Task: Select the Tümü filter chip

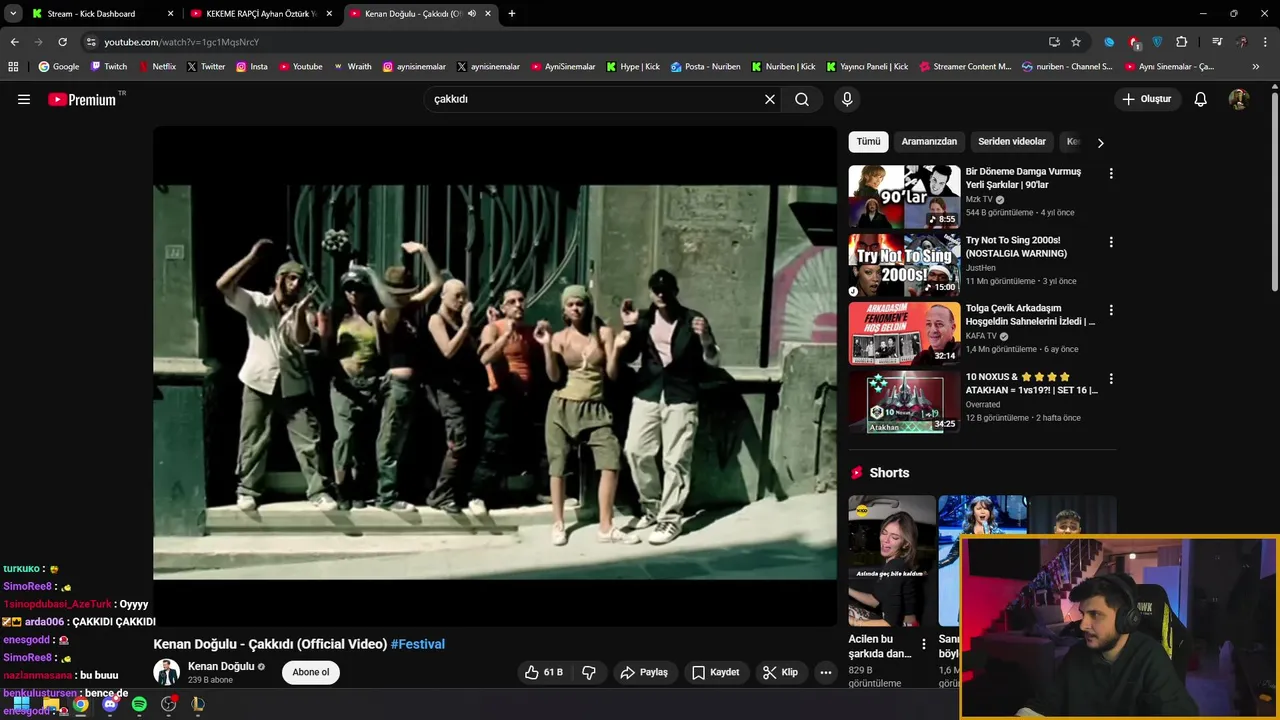Action: pyautogui.click(x=868, y=142)
